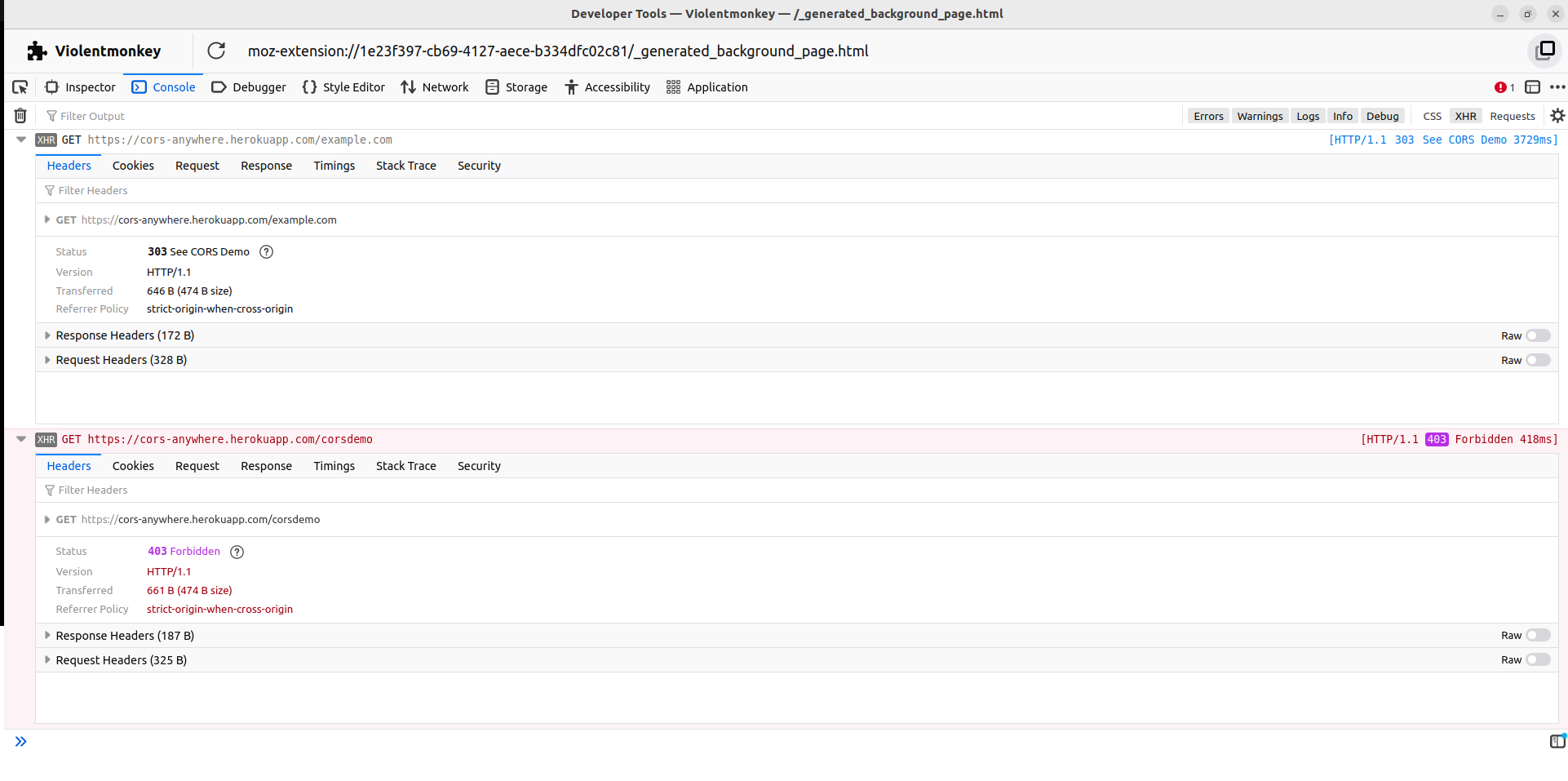Open the Cookies tab of the first request
Viewport: 1568px width, 781px height.
coord(132,165)
